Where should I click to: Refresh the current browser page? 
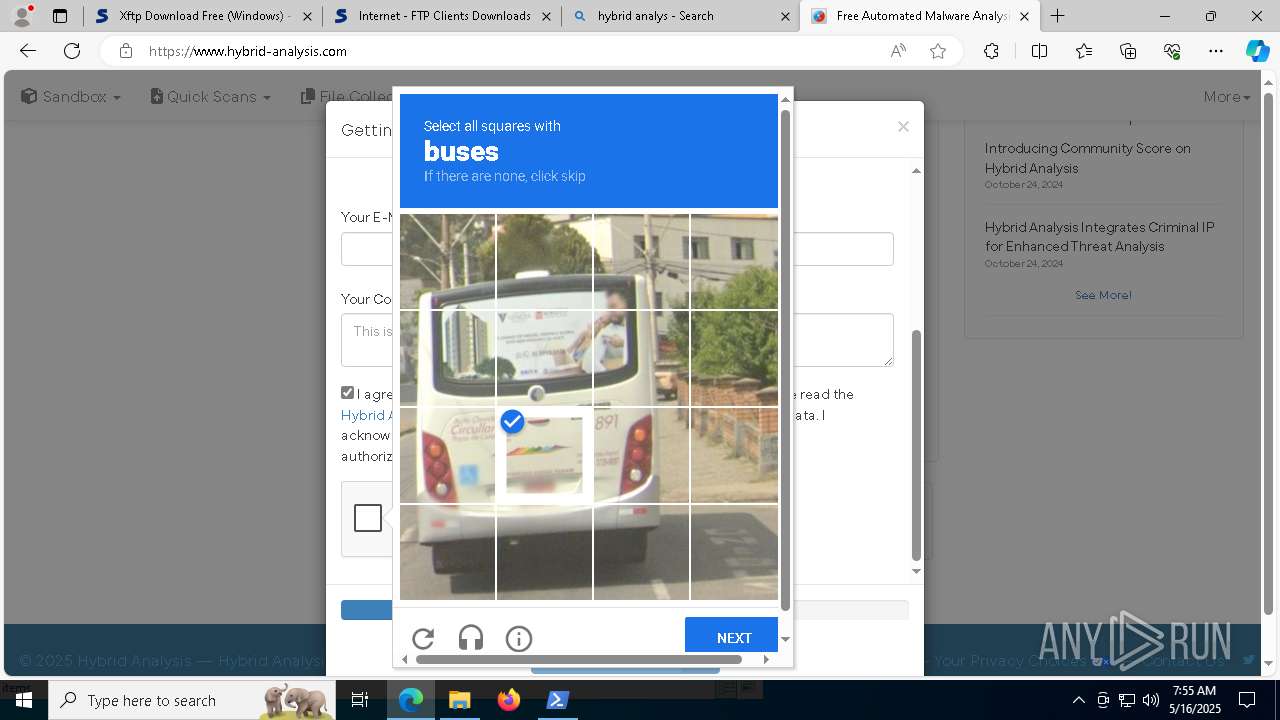(72, 51)
